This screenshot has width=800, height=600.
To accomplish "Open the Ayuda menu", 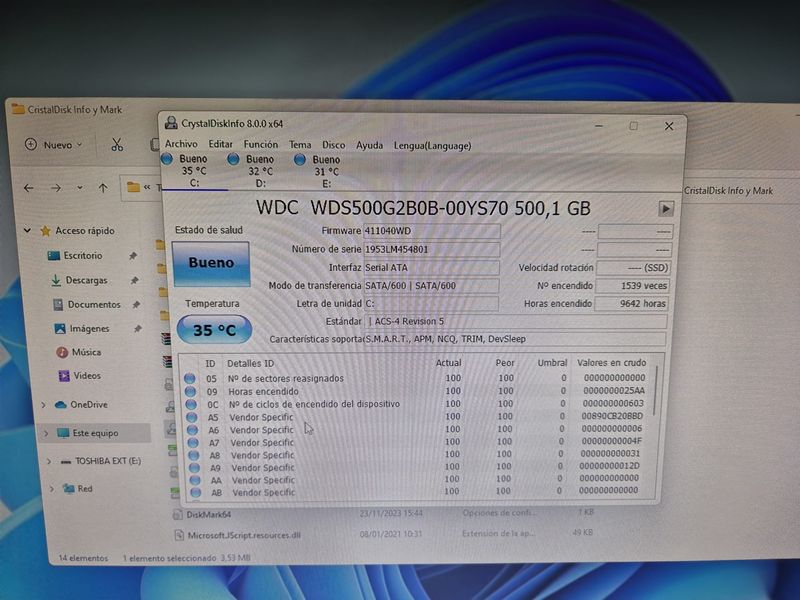I will click(x=369, y=145).
